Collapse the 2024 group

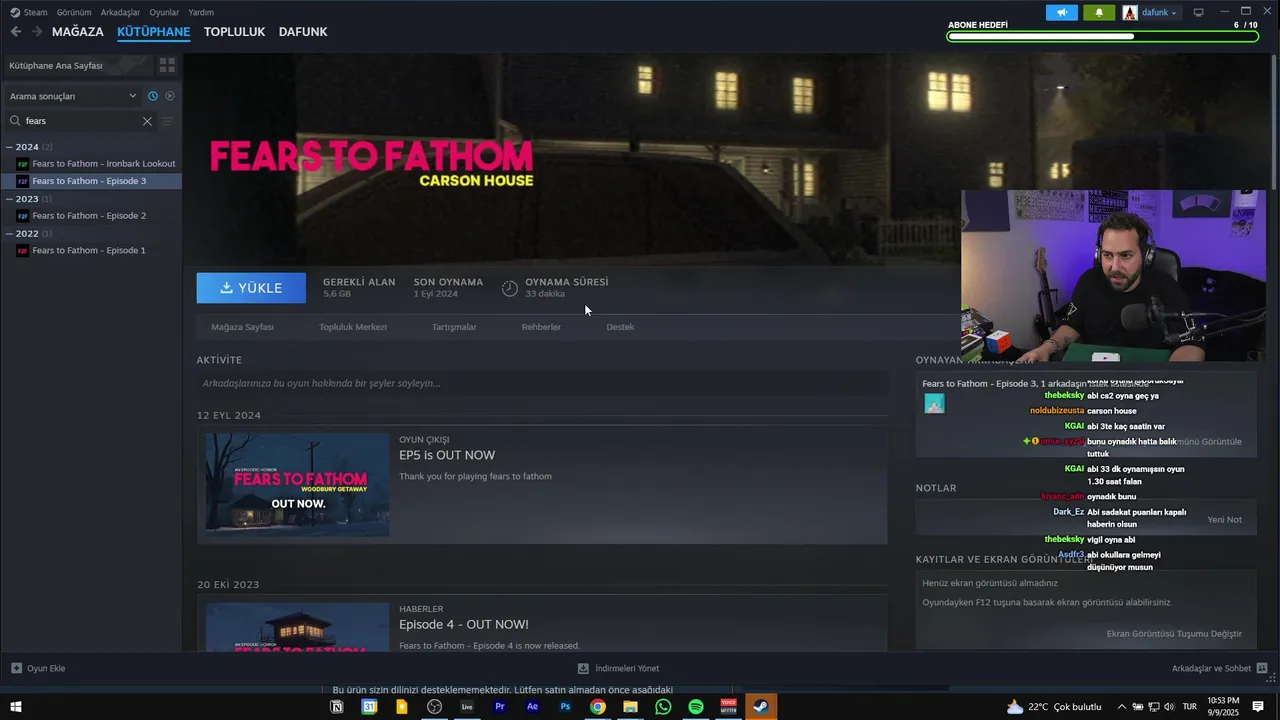[x=9, y=147]
